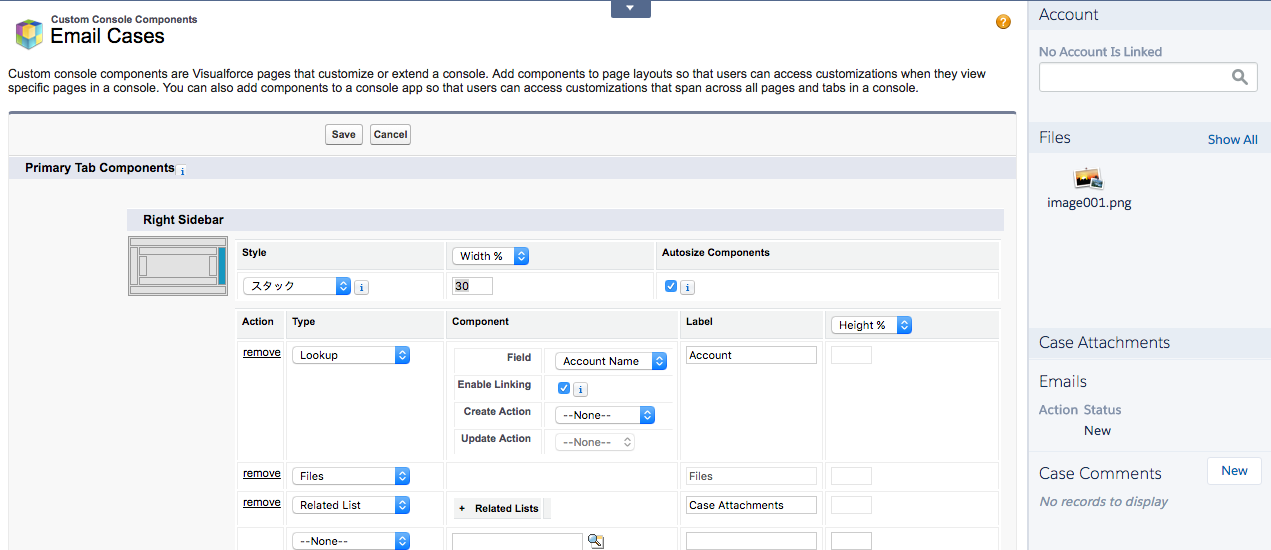
Task: Click the lookup icon beside the empty component field
Action: [x=595, y=541]
